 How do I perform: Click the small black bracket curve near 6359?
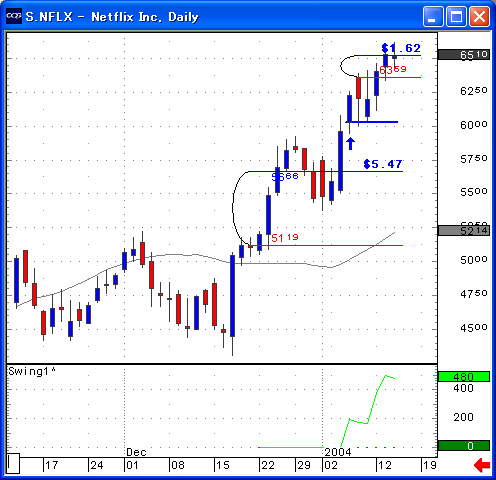pyautogui.click(x=341, y=66)
